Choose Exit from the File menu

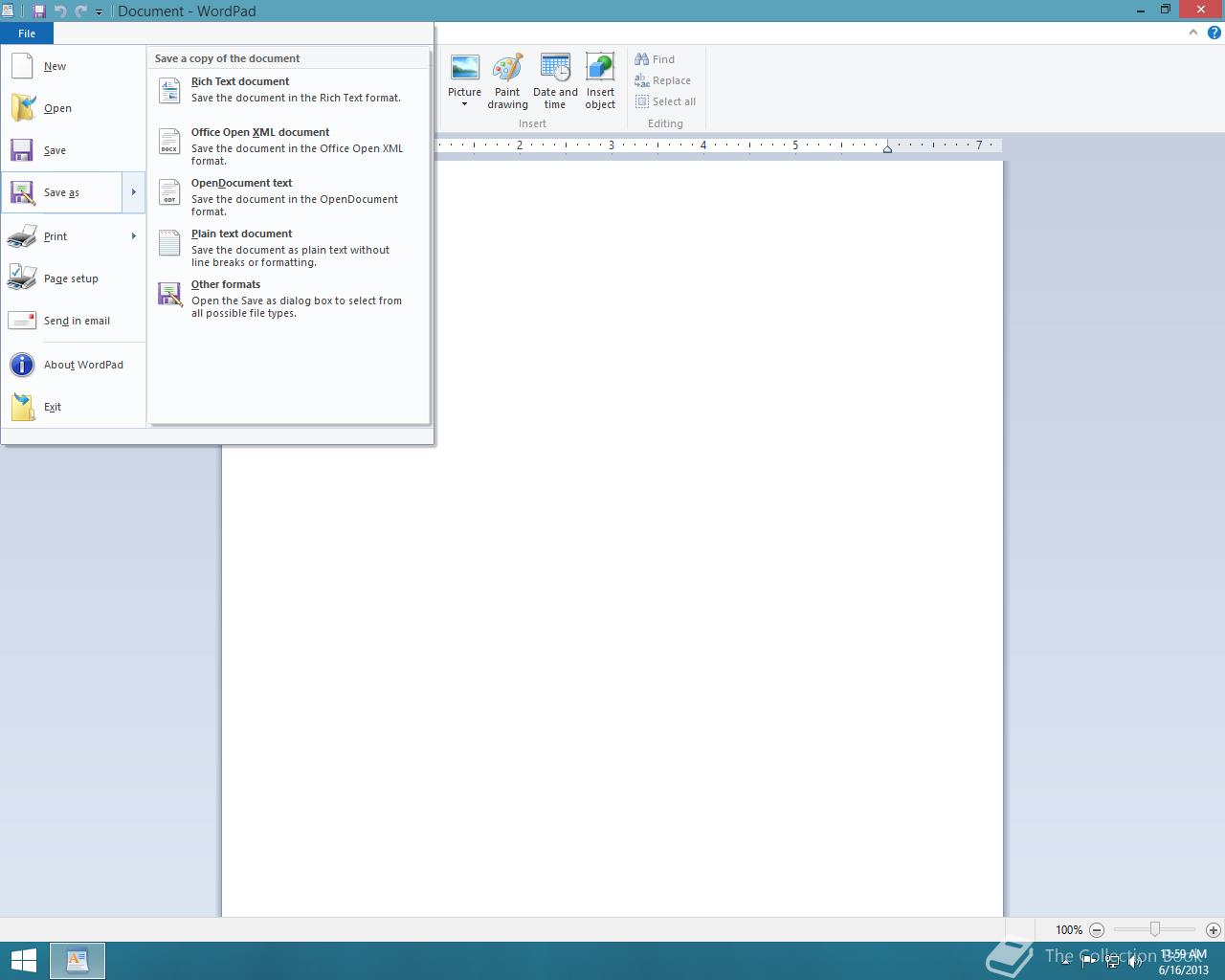[x=74, y=408]
